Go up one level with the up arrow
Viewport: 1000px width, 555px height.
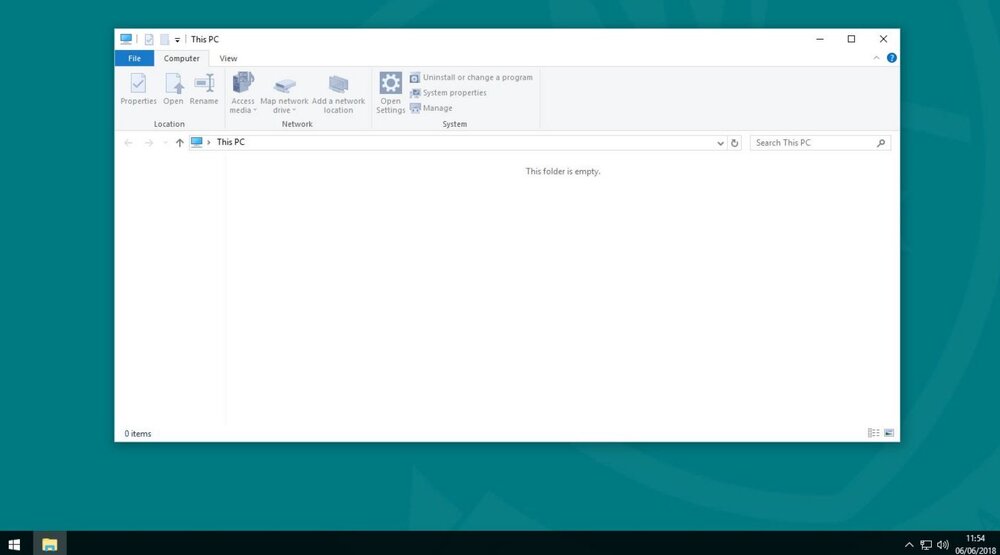pyautogui.click(x=179, y=143)
